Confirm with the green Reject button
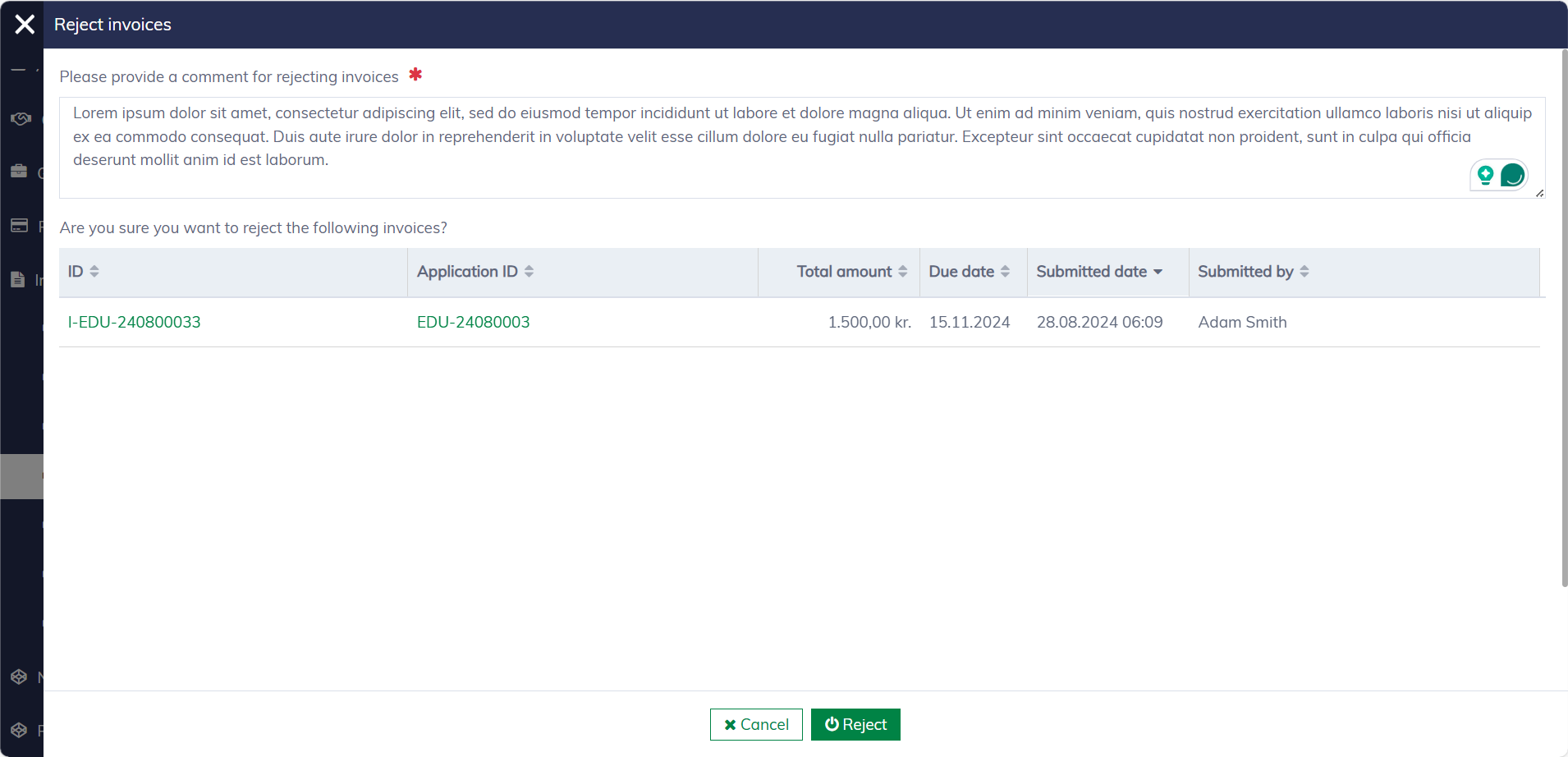This screenshot has width=1568, height=757. click(x=855, y=724)
